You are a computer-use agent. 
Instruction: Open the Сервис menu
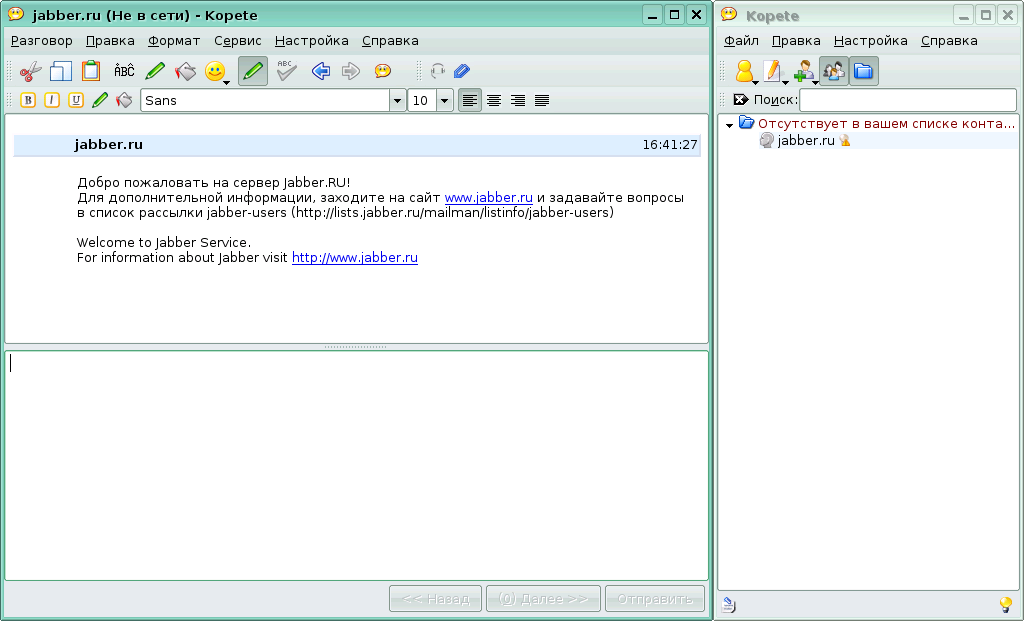click(236, 41)
